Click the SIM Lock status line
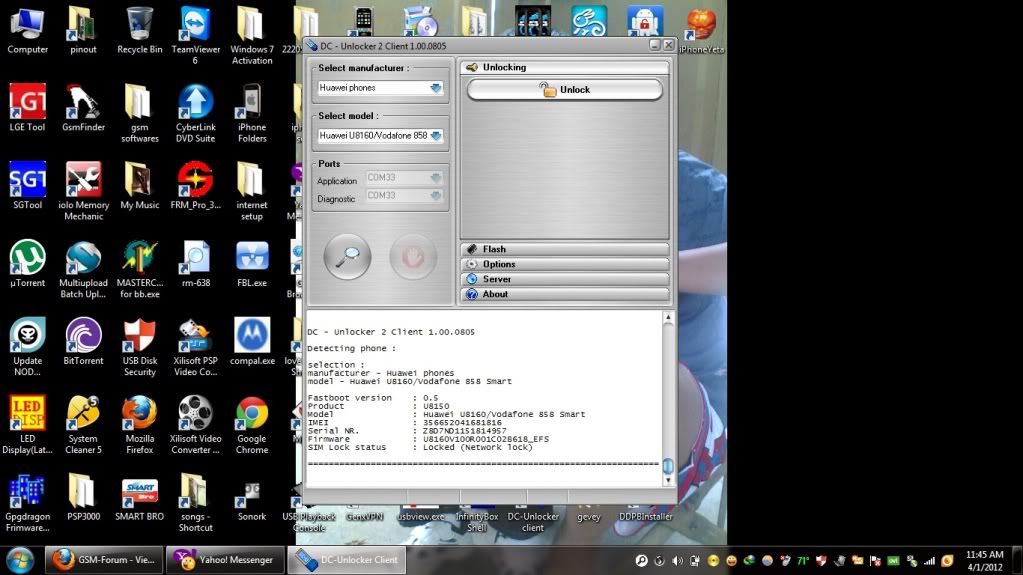Image resolution: width=1023 pixels, height=575 pixels. pos(420,448)
